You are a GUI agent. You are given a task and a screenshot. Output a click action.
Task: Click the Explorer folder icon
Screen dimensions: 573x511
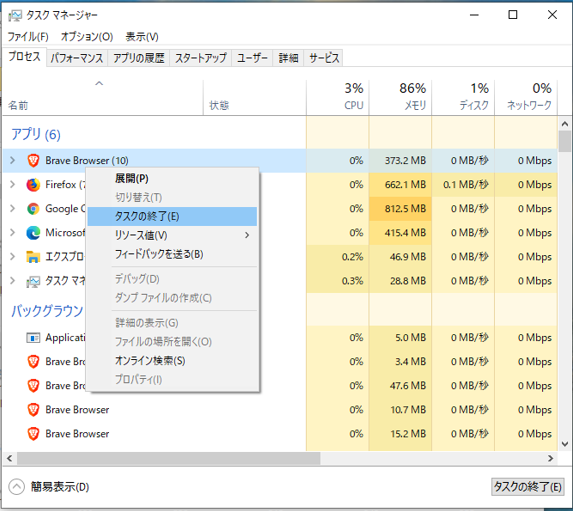click(x=33, y=257)
